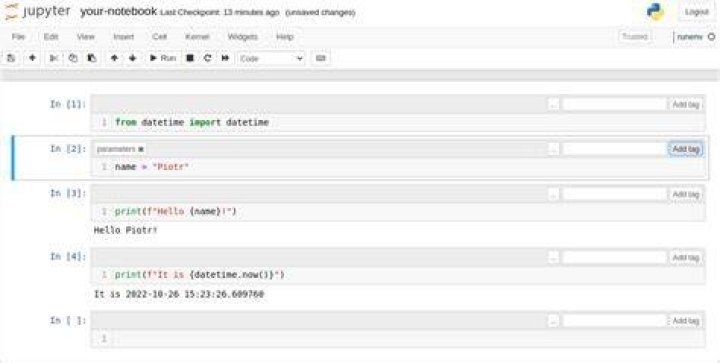Click the print Hello name code line
Screen dimensions: 720x363
(x=176, y=212)
